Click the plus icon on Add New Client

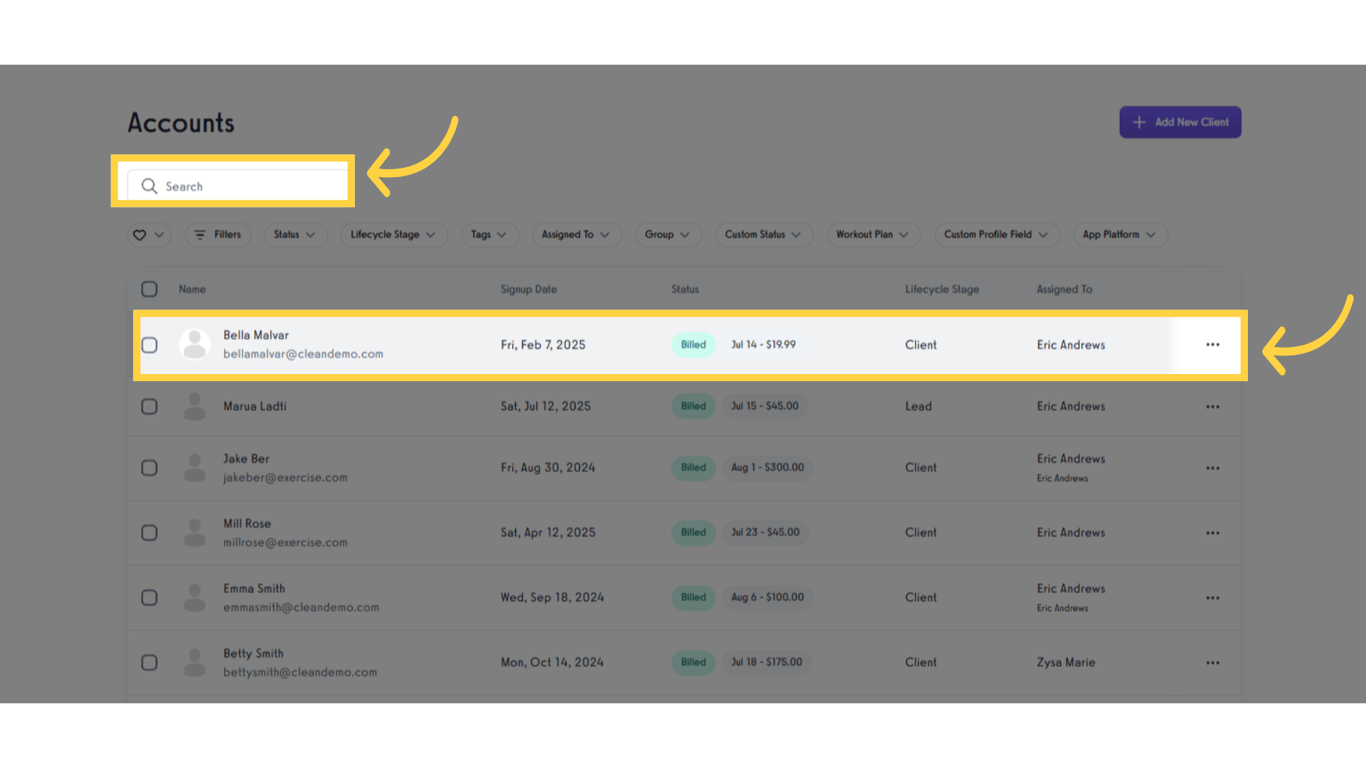1139,122
